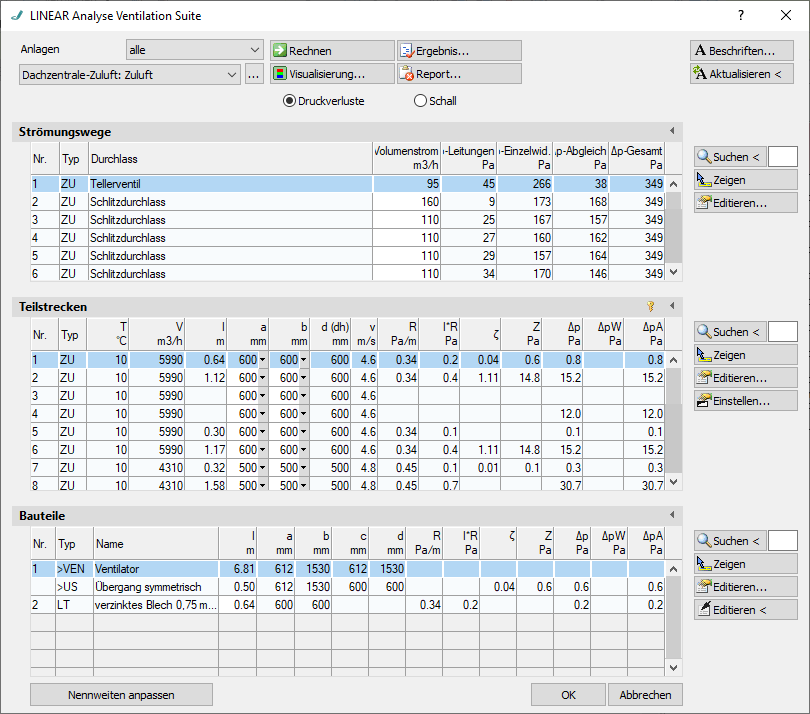Click the Volumenstrom column header
Screen dimensions: 810x714
(x=407, y=158)
